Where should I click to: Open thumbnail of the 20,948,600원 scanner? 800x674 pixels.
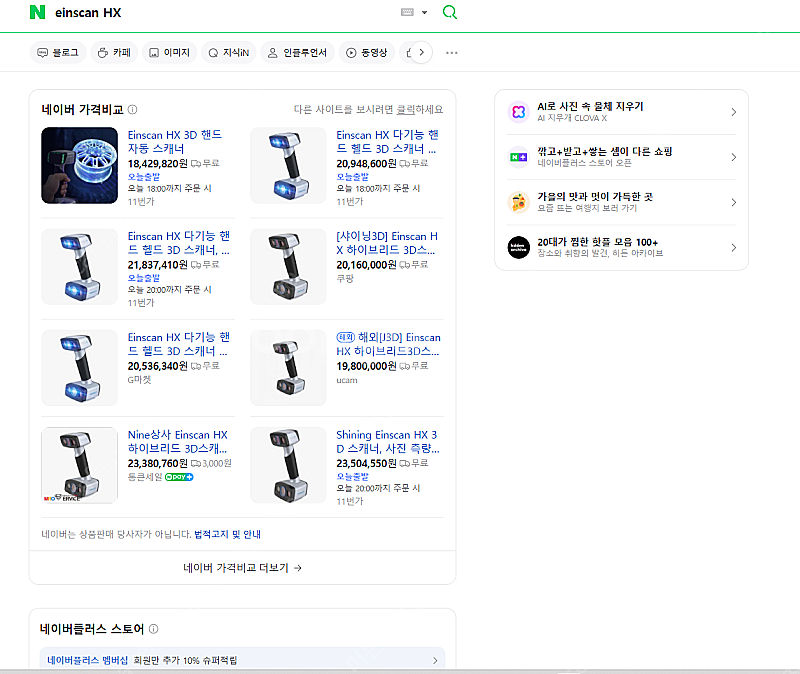tap(288, 165)
